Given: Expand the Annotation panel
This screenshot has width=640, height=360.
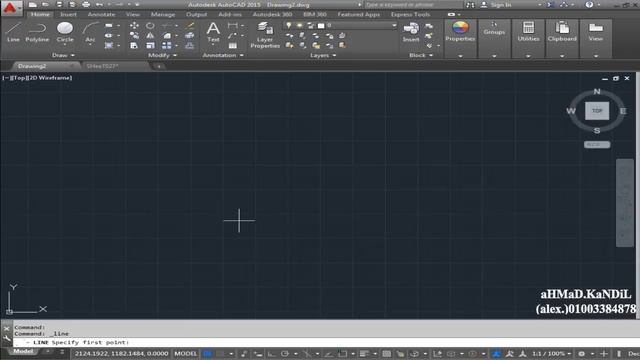Looking at the screenshot, I should pyautogui.click(x=223, y=55).
